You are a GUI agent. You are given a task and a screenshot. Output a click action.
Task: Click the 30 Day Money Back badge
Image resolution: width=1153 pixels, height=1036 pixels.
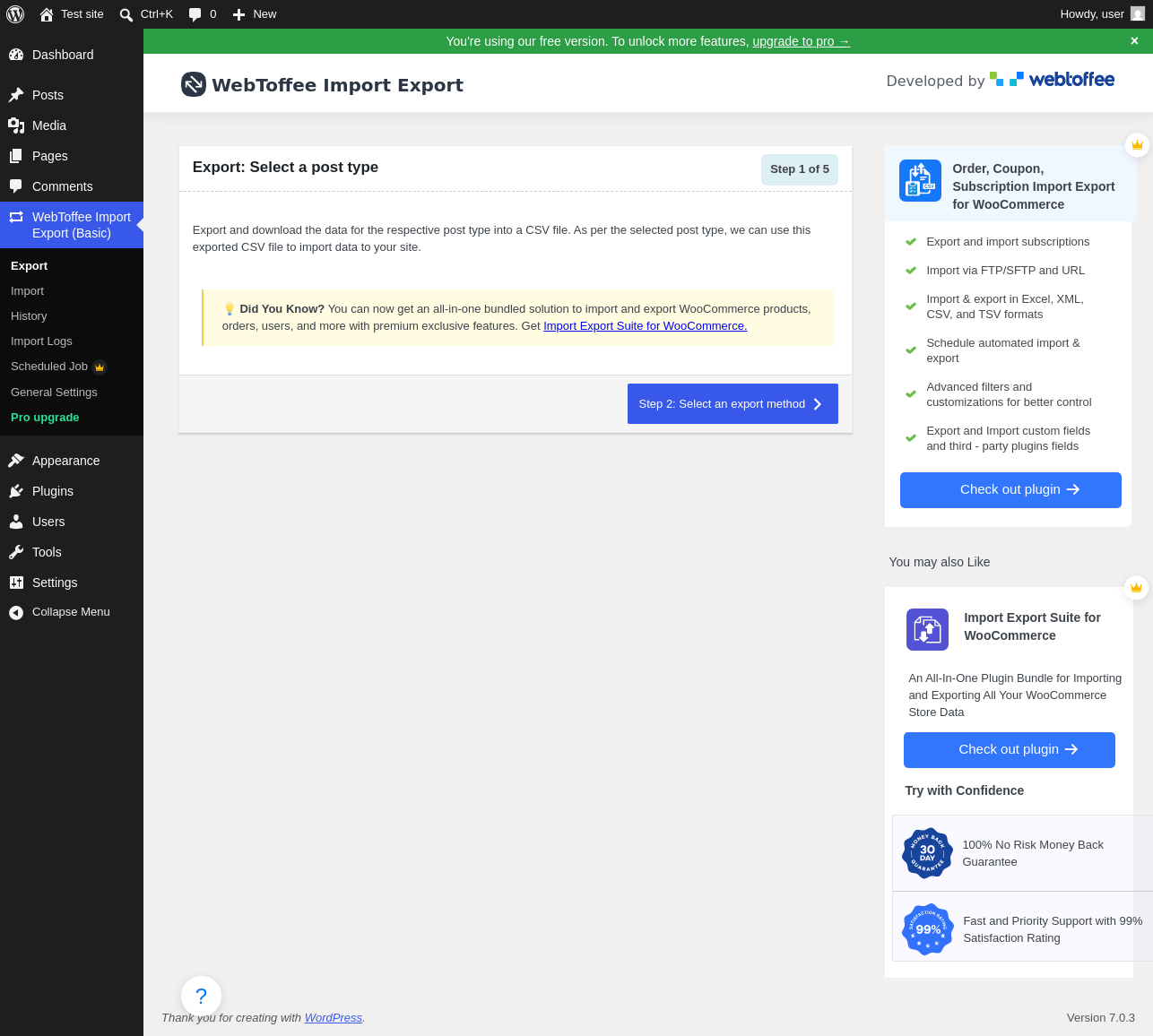click(927, 853)
